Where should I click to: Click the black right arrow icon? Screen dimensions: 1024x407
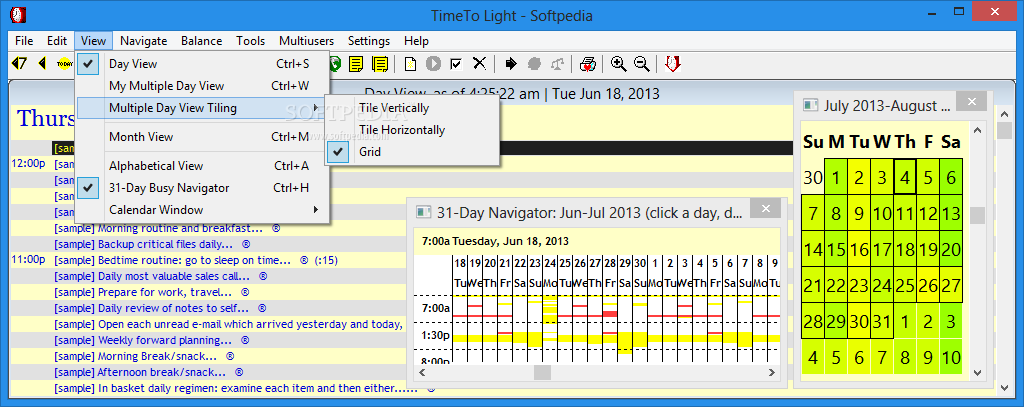coord(511,63)
